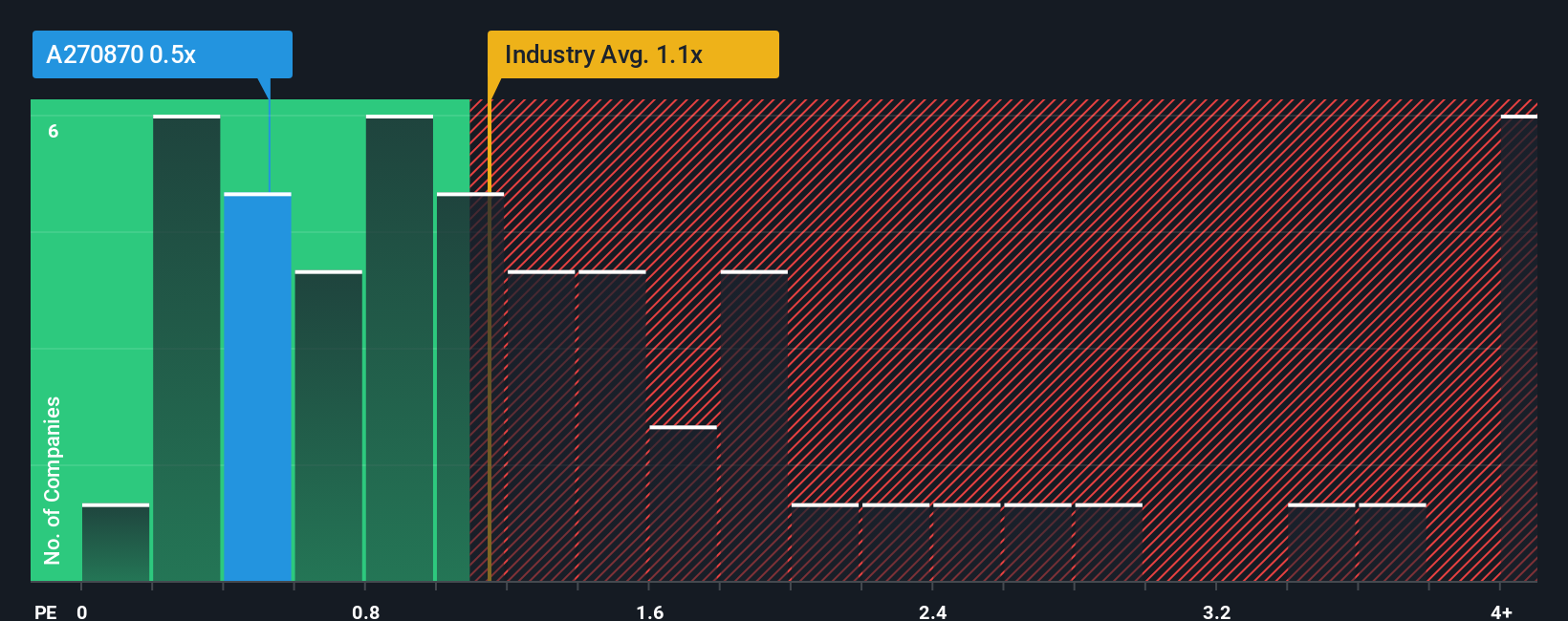Click the No. of Companies axis title
The width and height of the screenshot is (1568, 621).
coord(52,480)
